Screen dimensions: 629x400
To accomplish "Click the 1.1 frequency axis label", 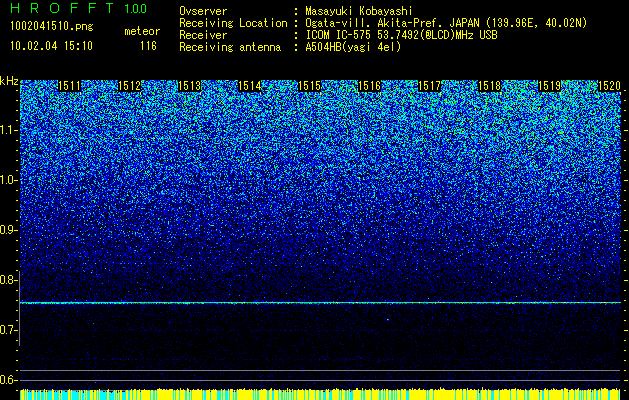I will click(8, 130).
